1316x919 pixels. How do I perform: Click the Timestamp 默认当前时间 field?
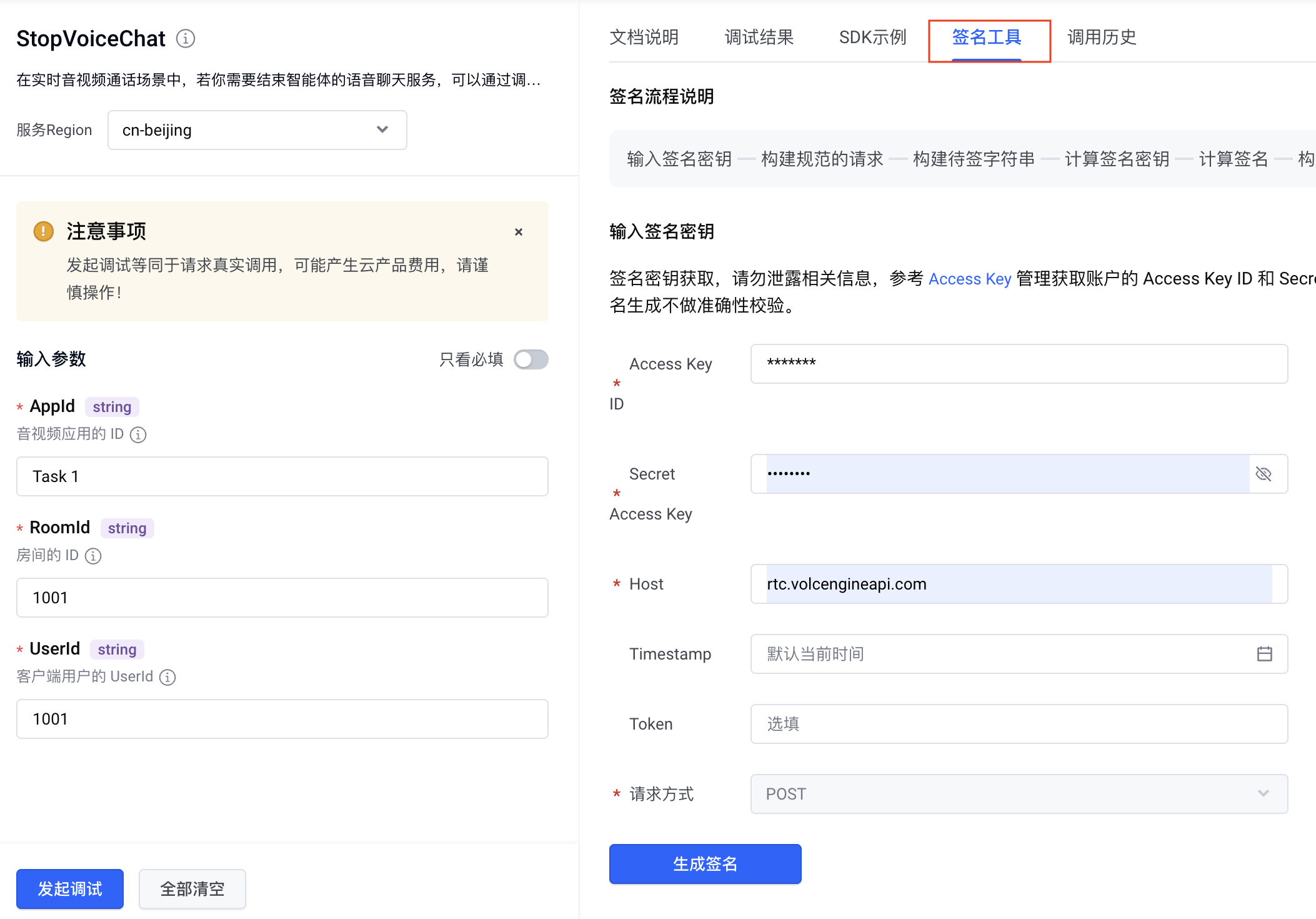(1019, 654)
